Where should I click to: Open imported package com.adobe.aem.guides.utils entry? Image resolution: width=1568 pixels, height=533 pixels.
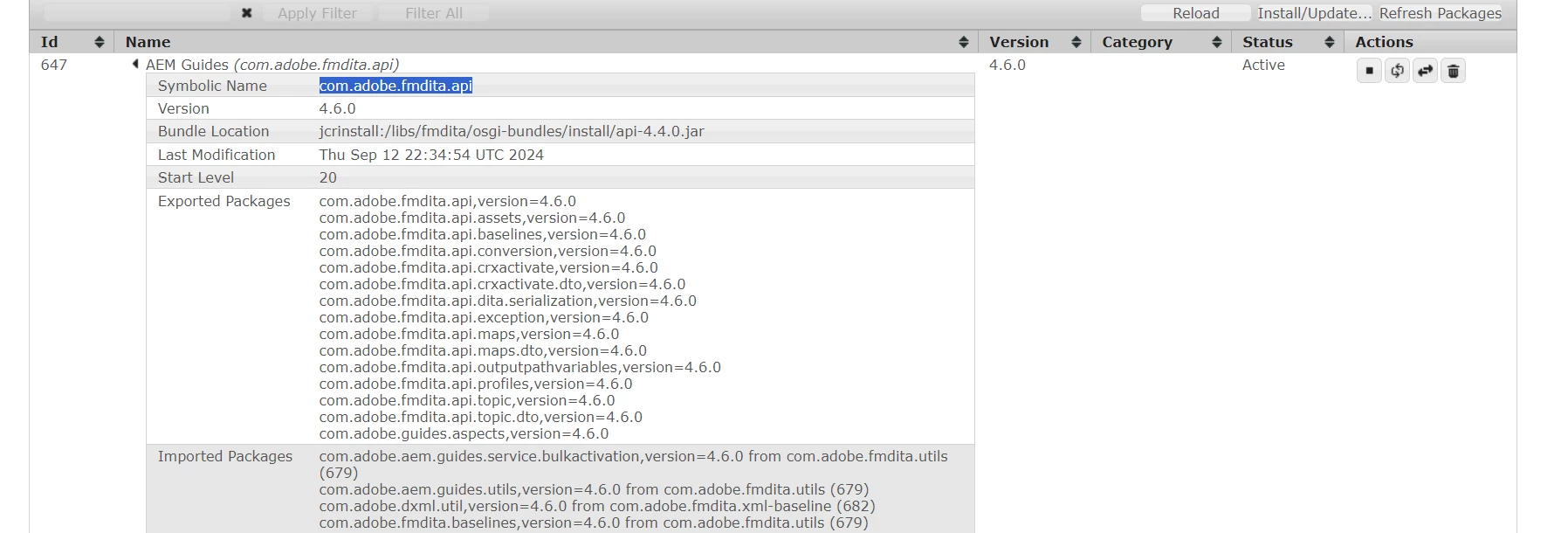click(594, 489)
